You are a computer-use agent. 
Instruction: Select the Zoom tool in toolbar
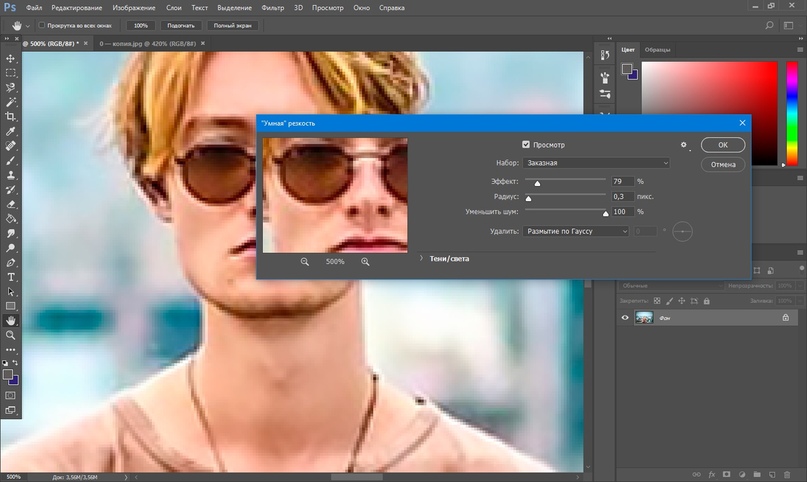point(10,335)
